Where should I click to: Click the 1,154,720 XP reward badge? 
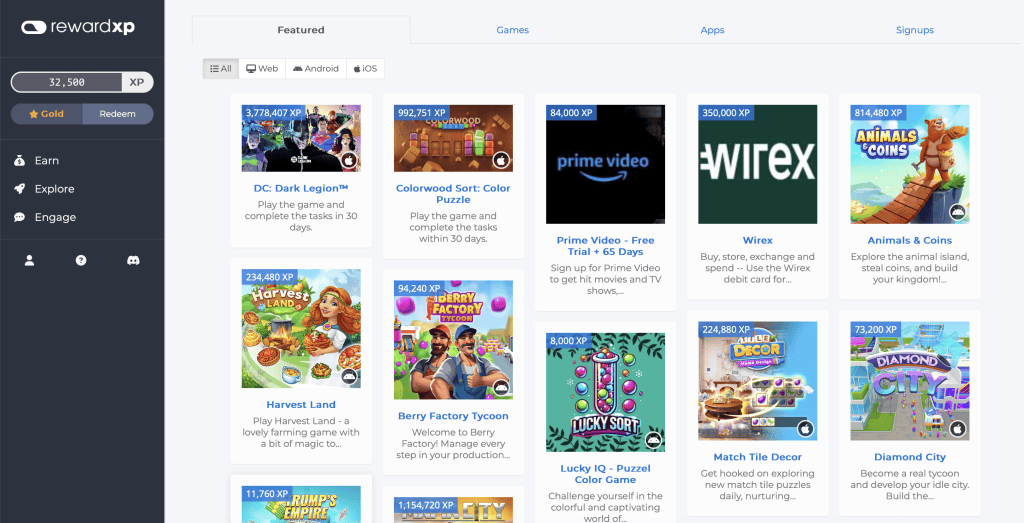click(426, 505)
